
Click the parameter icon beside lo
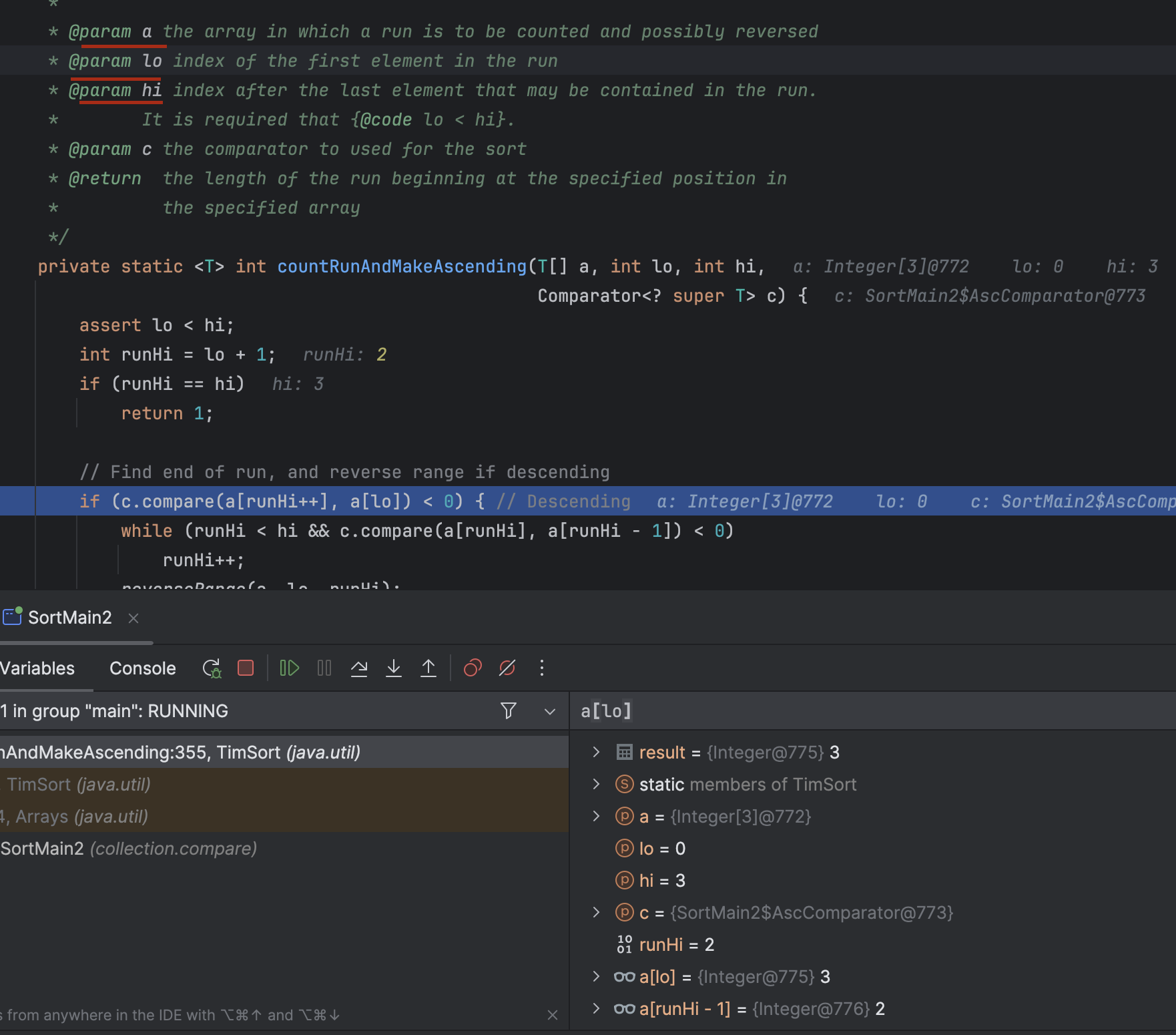coord(624,849)
